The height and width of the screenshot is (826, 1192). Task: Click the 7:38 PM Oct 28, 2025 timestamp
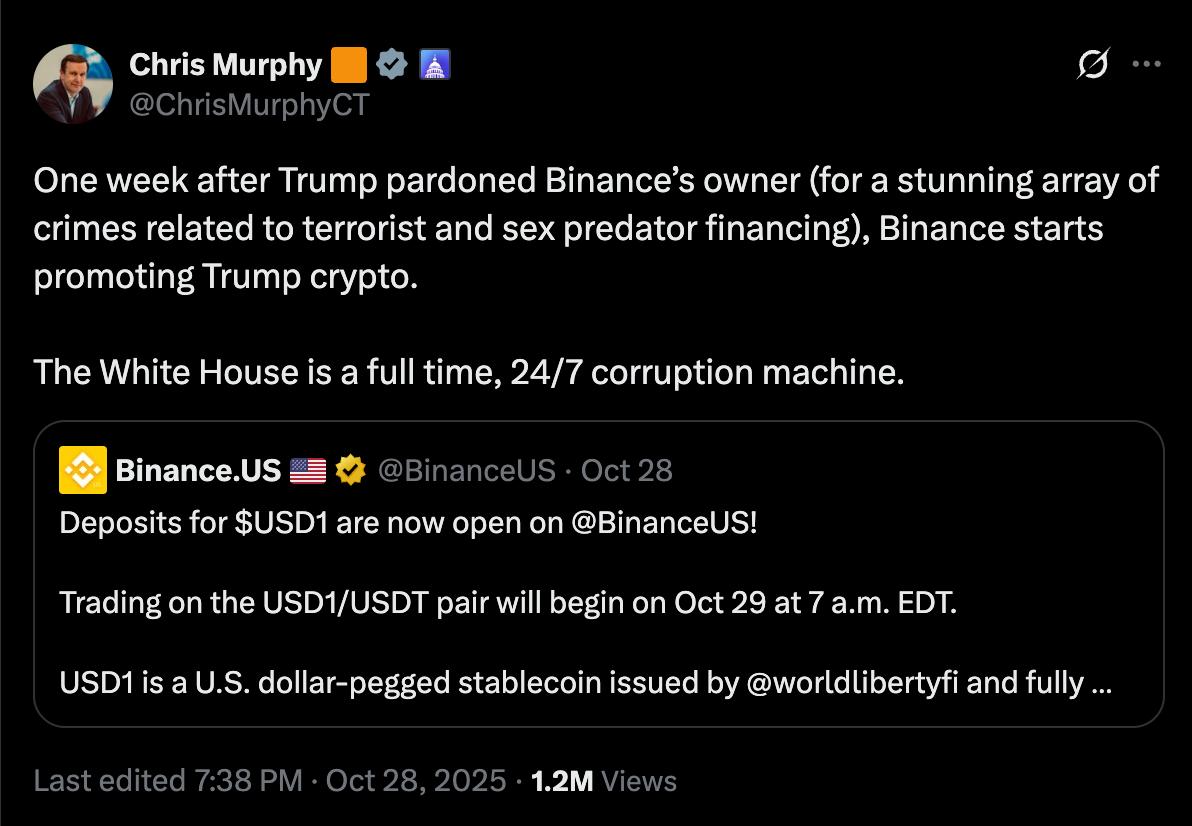click(x=348, y=781)
